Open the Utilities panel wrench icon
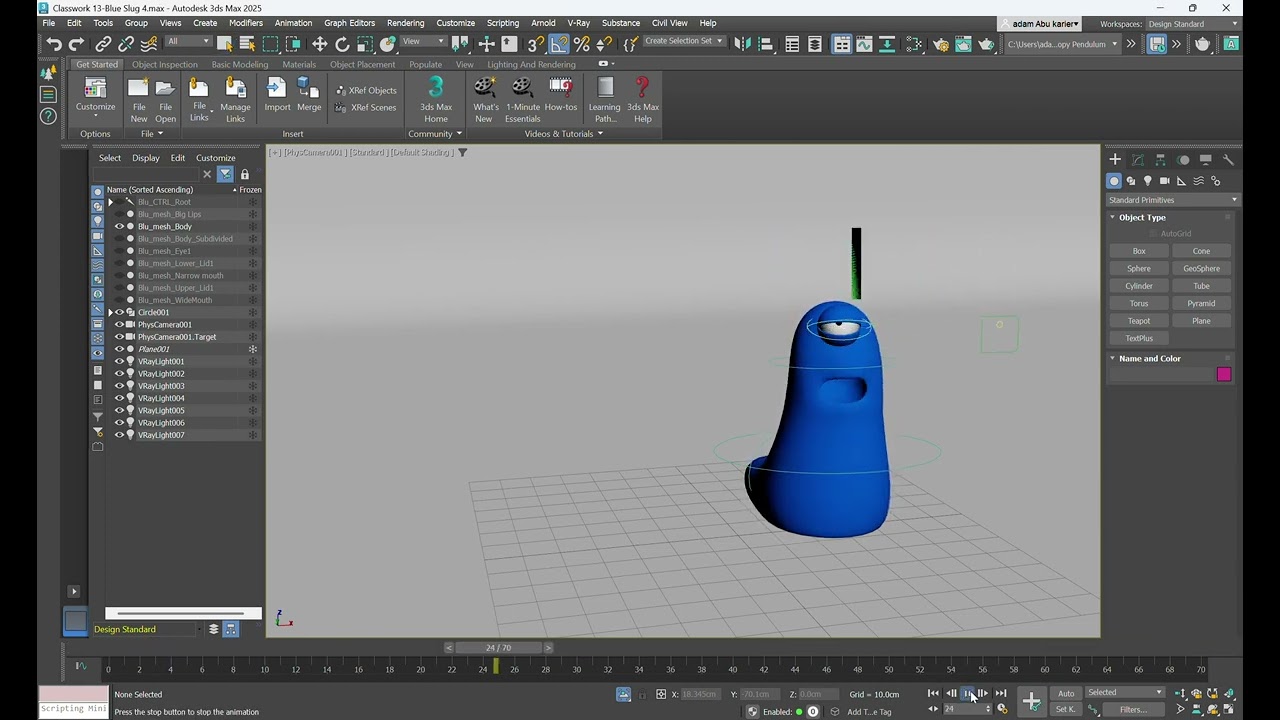Screen dimensions: 1280x720 click(x=1229, y=160)
